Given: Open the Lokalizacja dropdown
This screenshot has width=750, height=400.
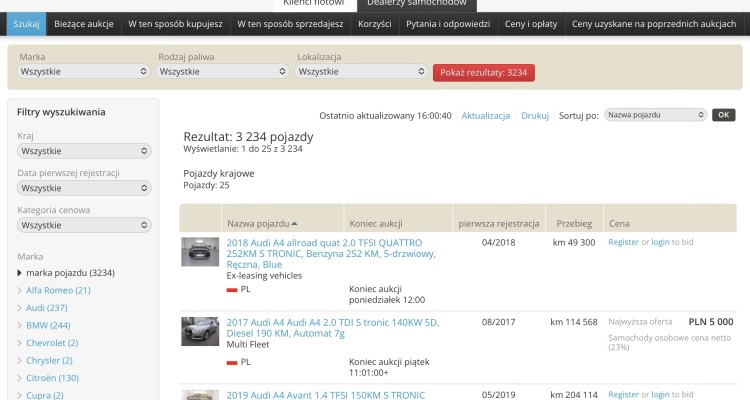Looking at the screenshot, I should 361,72.
